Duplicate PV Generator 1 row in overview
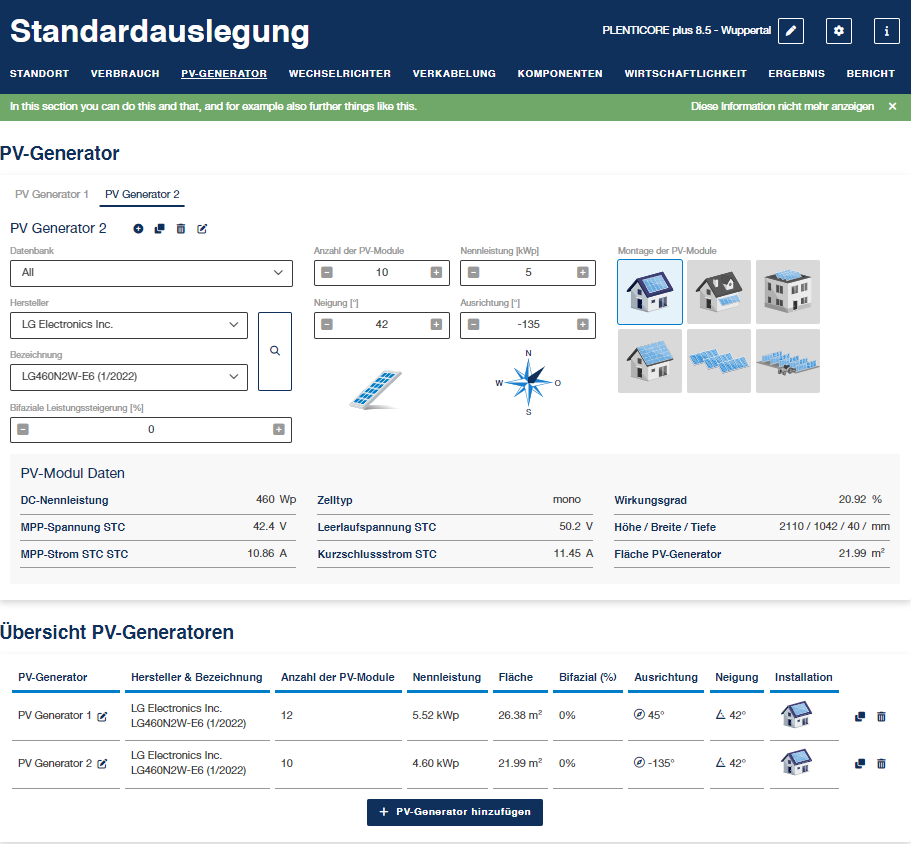The image size is (911, 844). point(860,717)
